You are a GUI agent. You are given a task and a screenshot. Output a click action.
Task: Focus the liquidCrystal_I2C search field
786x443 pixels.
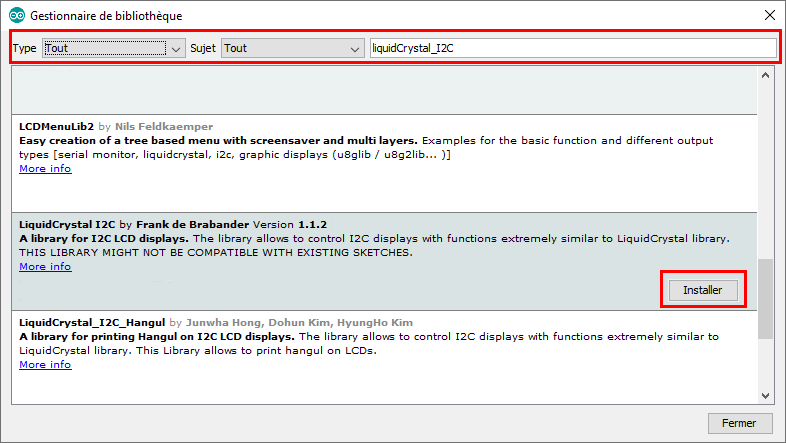pos(573,48)
